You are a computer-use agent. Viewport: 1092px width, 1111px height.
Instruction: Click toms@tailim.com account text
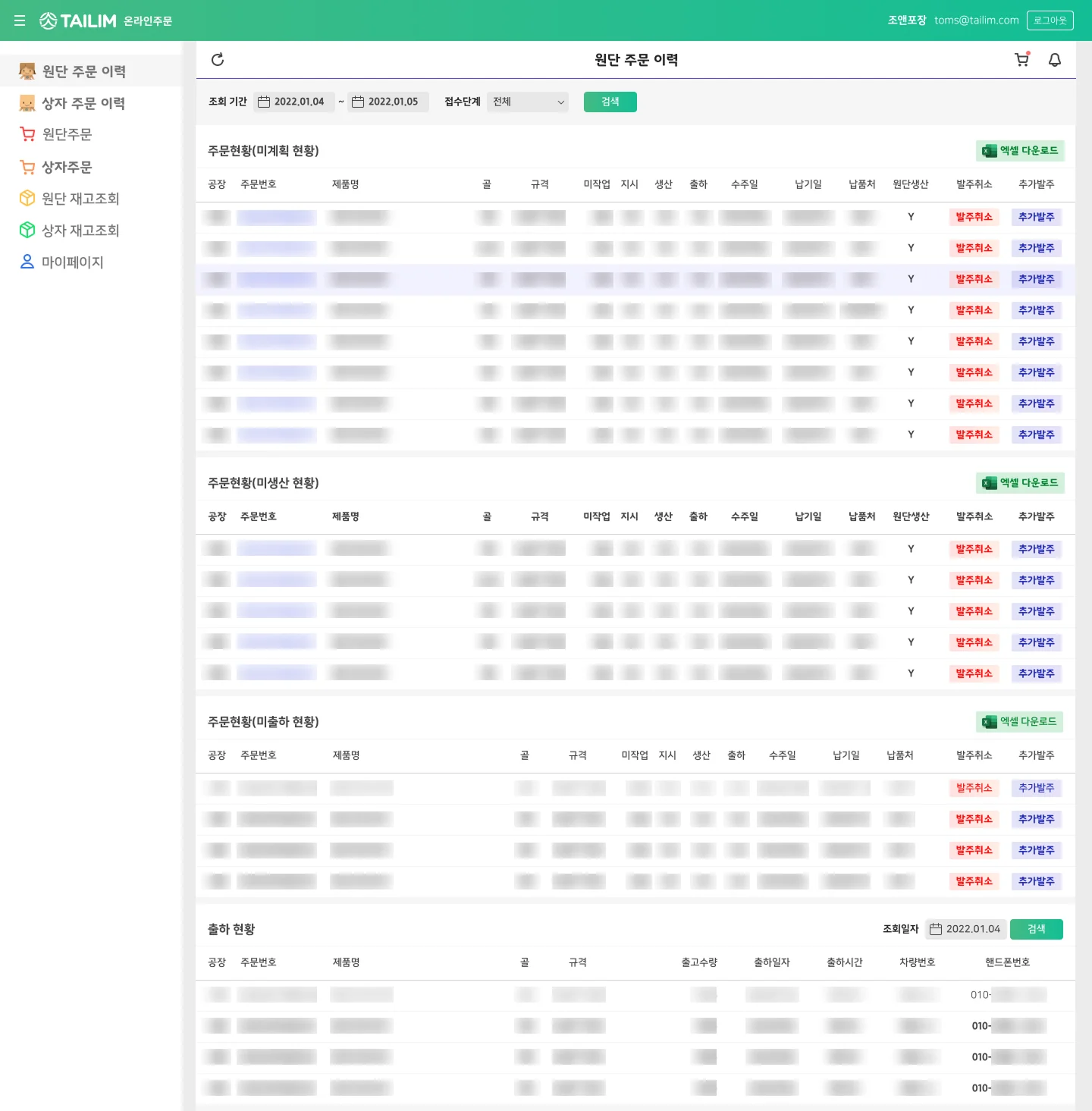[977, 20]
